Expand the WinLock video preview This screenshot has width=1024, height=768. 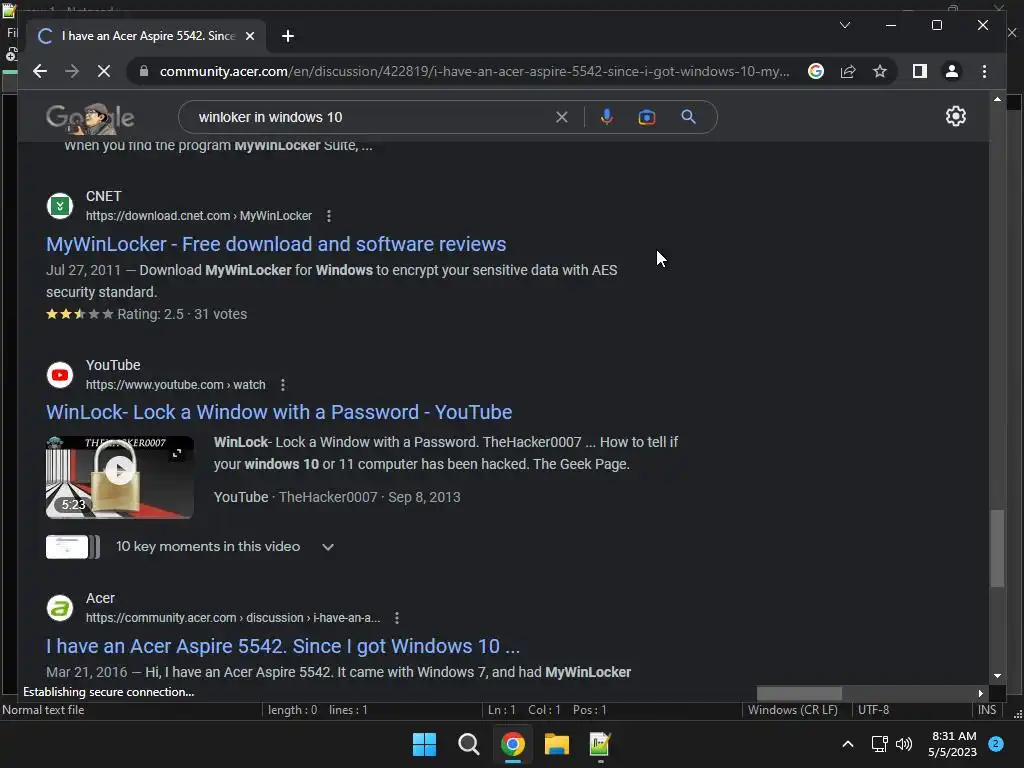(177, 453)
